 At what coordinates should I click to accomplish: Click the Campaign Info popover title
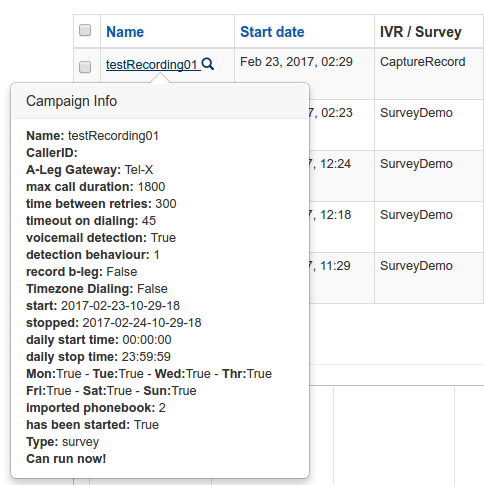click(x=71, y=101)
